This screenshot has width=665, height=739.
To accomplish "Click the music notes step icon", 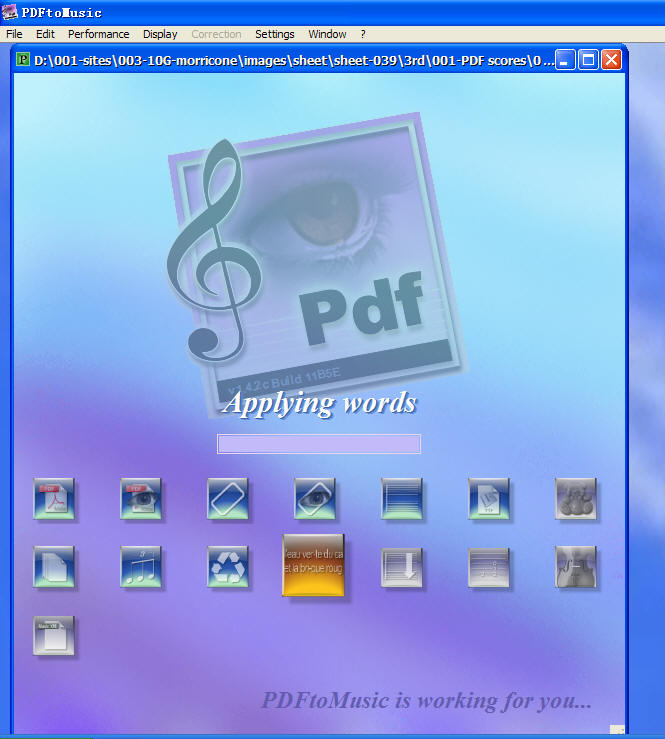I will tap(140, 567).
